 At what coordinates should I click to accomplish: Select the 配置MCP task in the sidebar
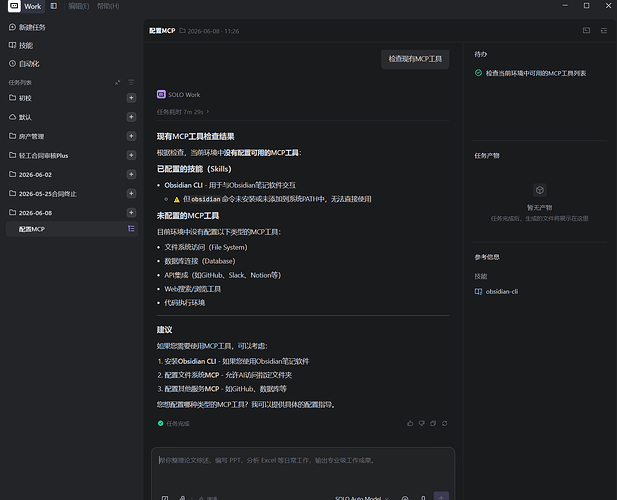click(x=72, y=229)
